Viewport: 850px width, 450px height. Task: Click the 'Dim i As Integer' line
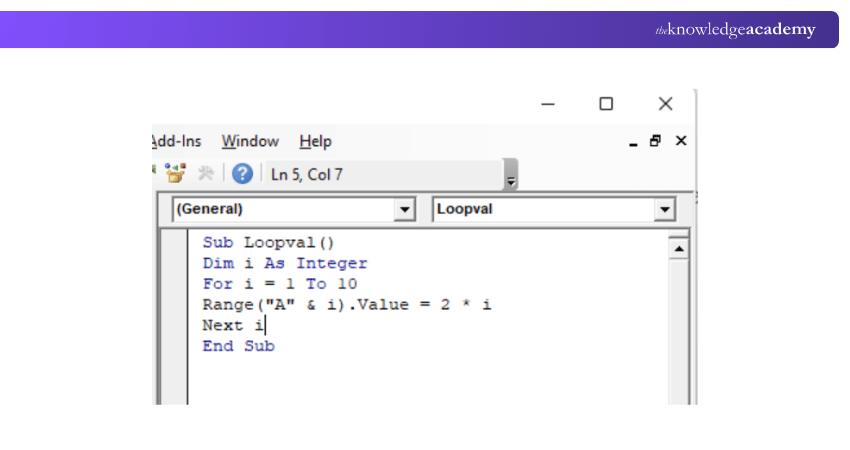coord(285,263)
